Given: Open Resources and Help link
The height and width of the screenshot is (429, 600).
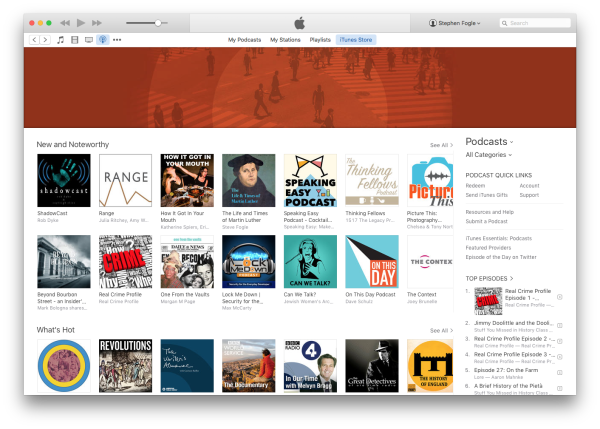Looking at the screenshot, I should [x=490, y=212].
